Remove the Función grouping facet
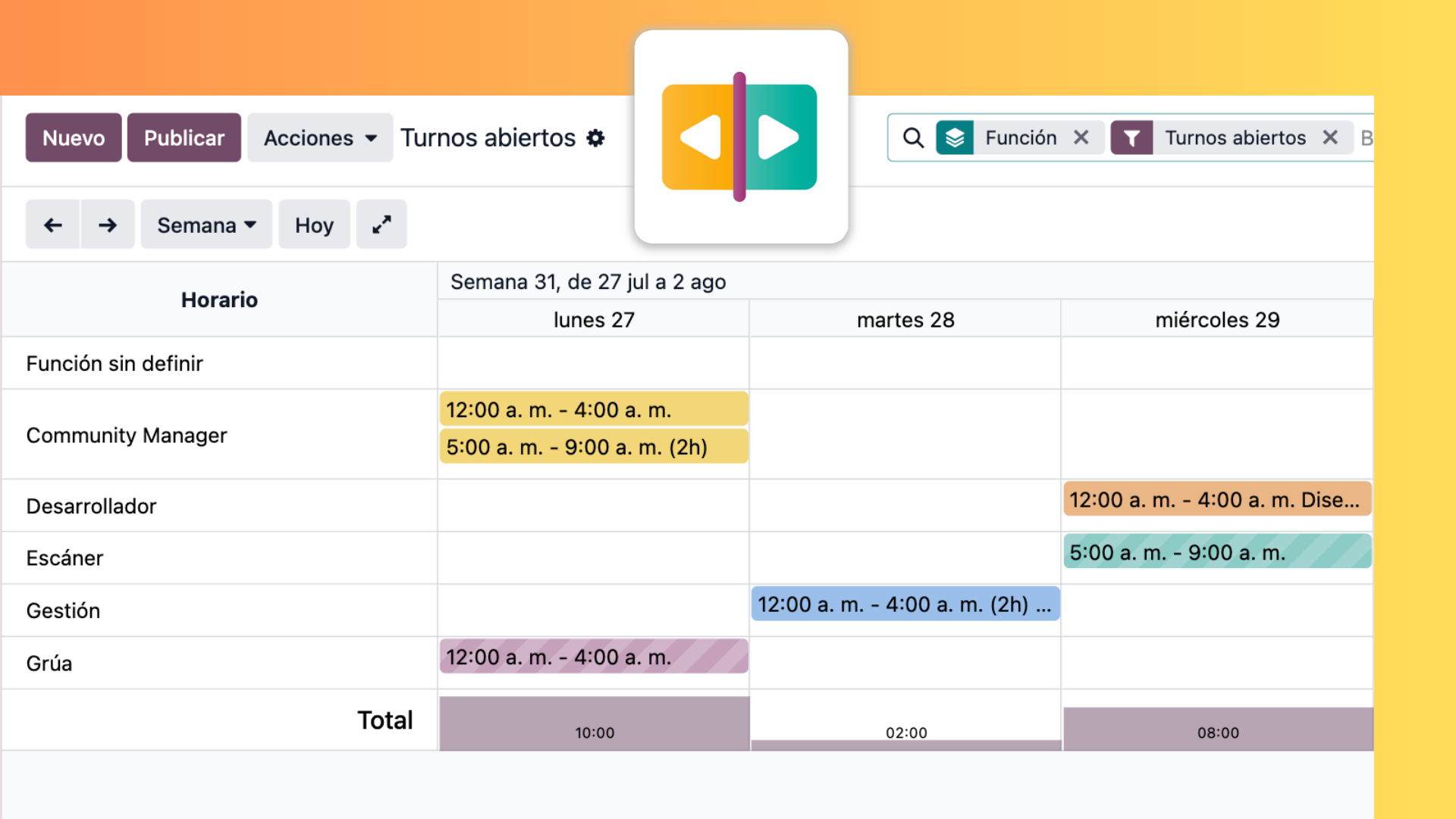This screenshot has height=819, width=1456. (1081, 137)
